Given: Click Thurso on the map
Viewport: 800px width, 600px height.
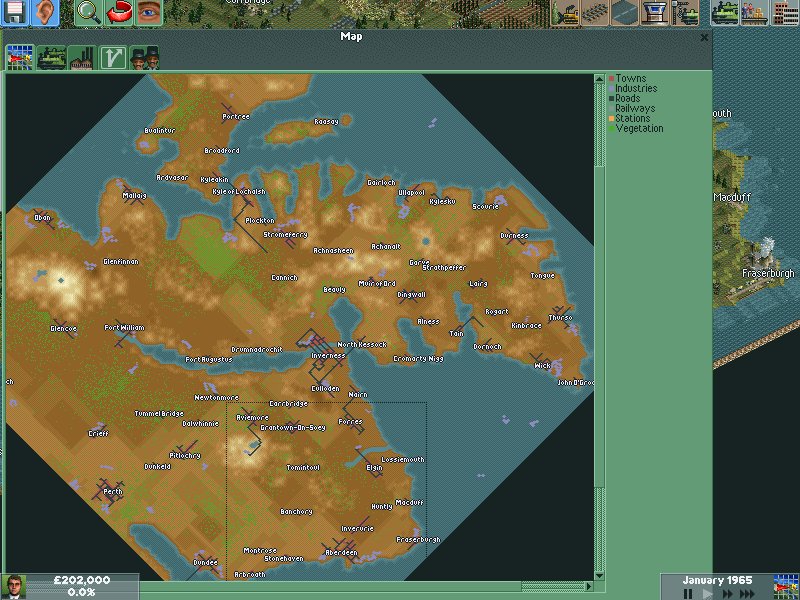Looking at the screenshot, I should pos(560,317).
